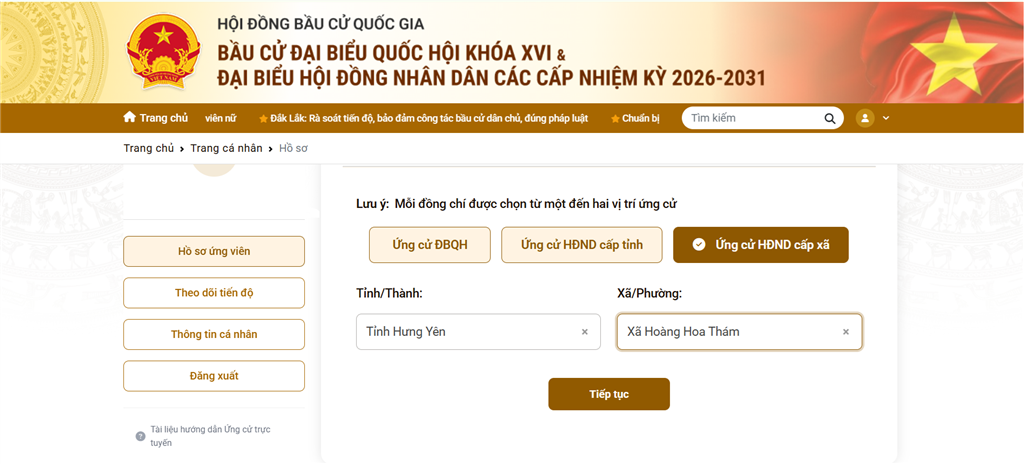Expand the user account dropdown arrow
The image size is (1024, 464).
point(886,118)
